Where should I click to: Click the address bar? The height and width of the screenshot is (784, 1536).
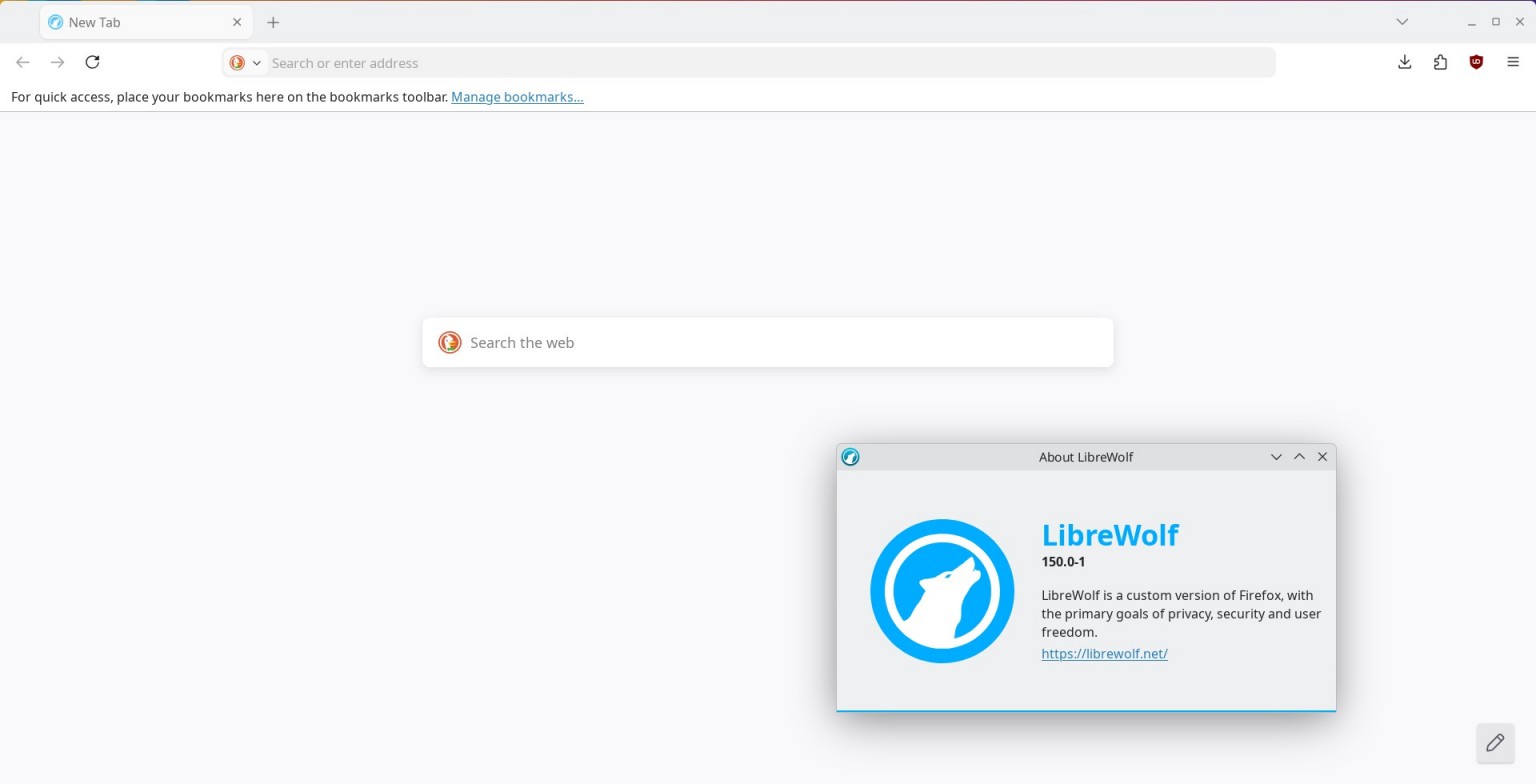(700, 62)
